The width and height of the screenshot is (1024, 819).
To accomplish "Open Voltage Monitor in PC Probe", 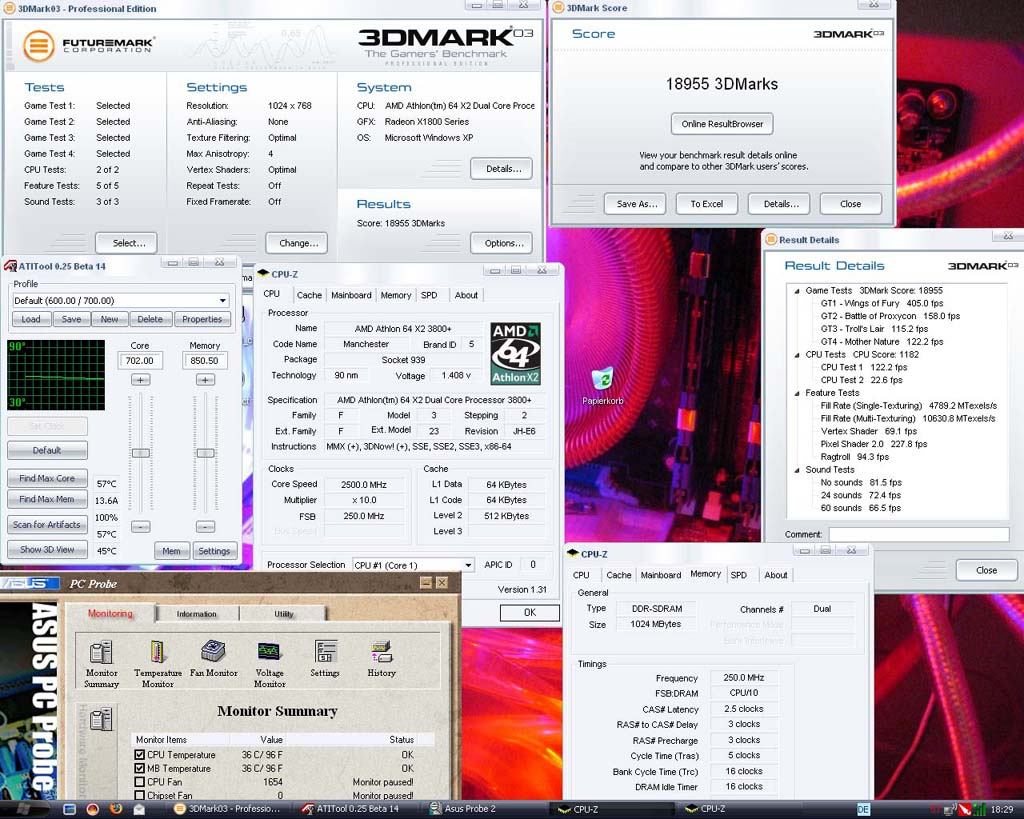I will tap(269, 664).
